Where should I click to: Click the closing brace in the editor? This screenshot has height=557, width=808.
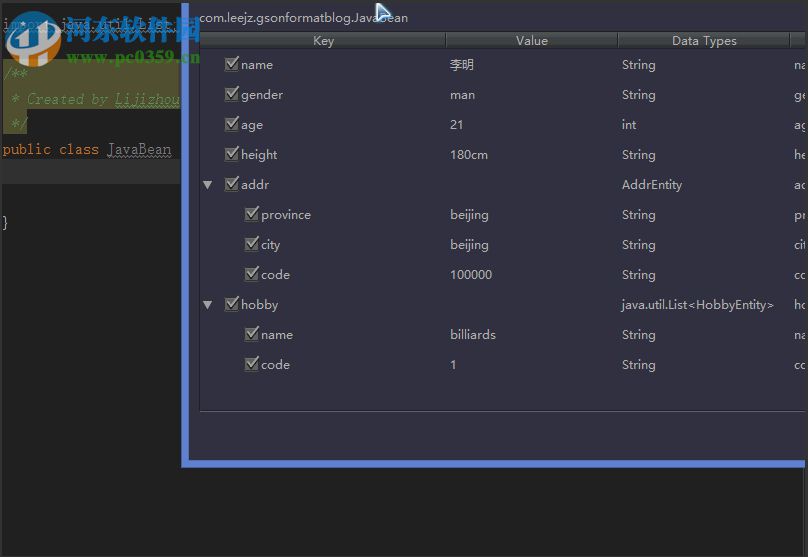[5, 223]
